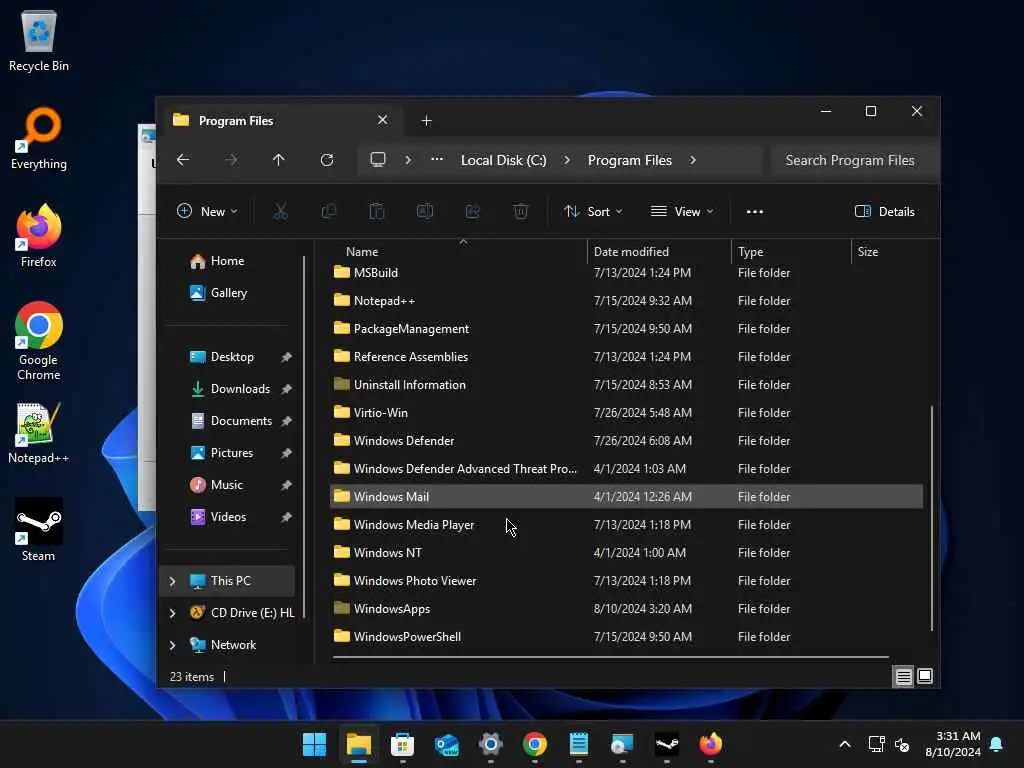This screenshot has width=1024, height=768.
Task: Add a new Explorer tab
Action: 426,121
